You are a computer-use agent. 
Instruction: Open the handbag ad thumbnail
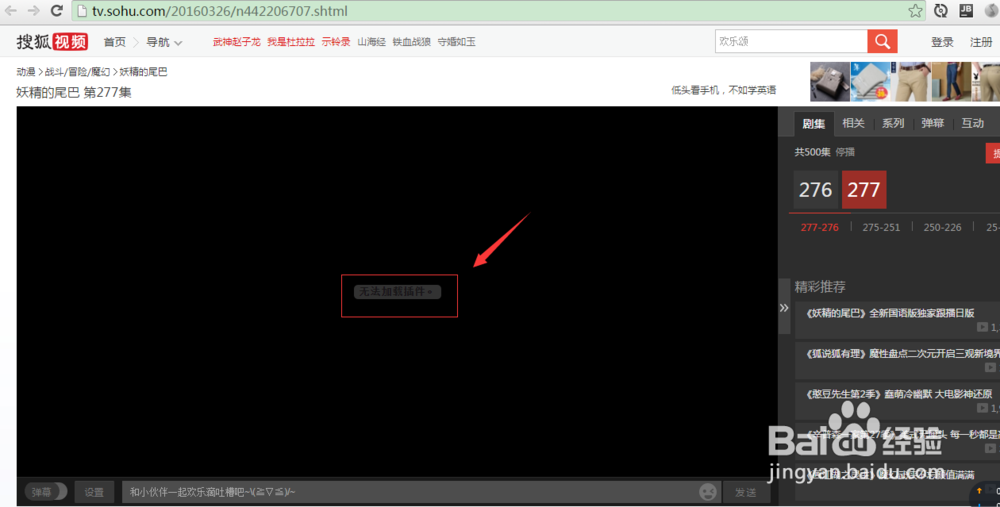(x=830, y=82)
